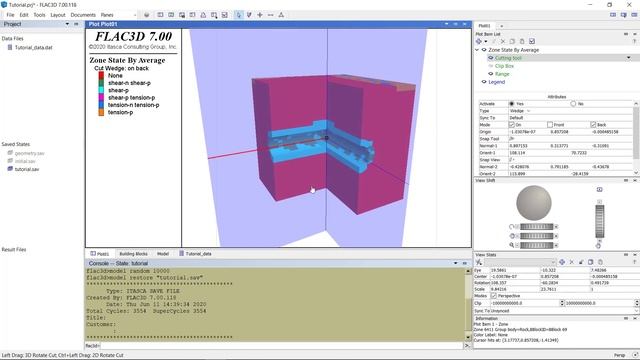Screen dimensions: 640x360
Task: Click the checkbox-style icon in main toolbar
Action: [224, 15]
